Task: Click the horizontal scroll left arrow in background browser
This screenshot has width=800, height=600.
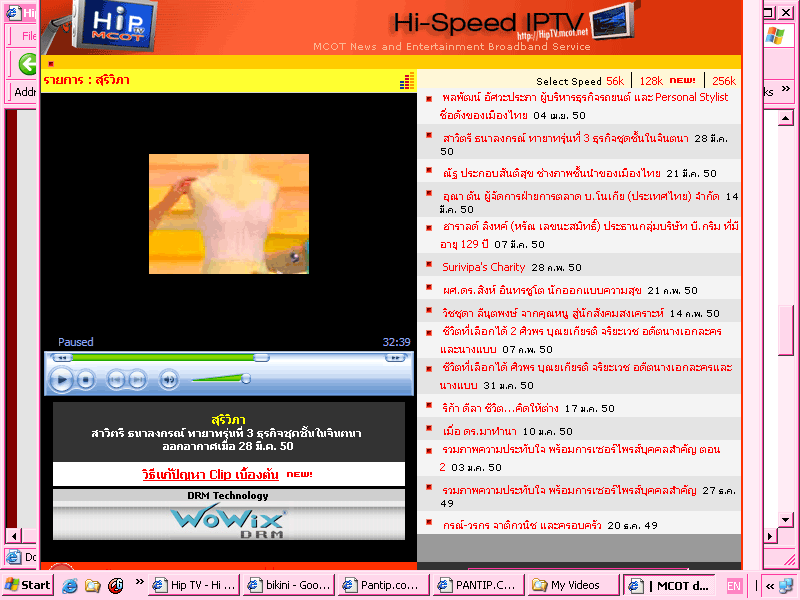Action: [14, 536]
